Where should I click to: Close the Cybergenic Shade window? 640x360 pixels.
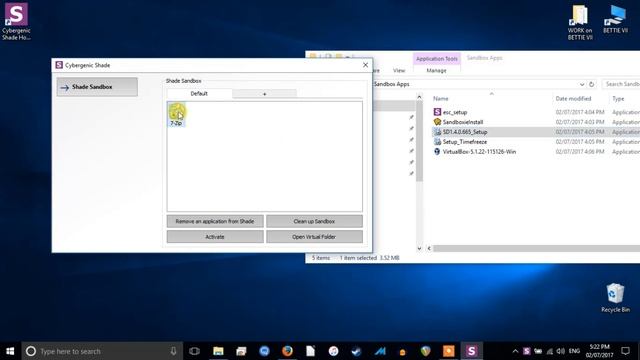pos(365,65)
